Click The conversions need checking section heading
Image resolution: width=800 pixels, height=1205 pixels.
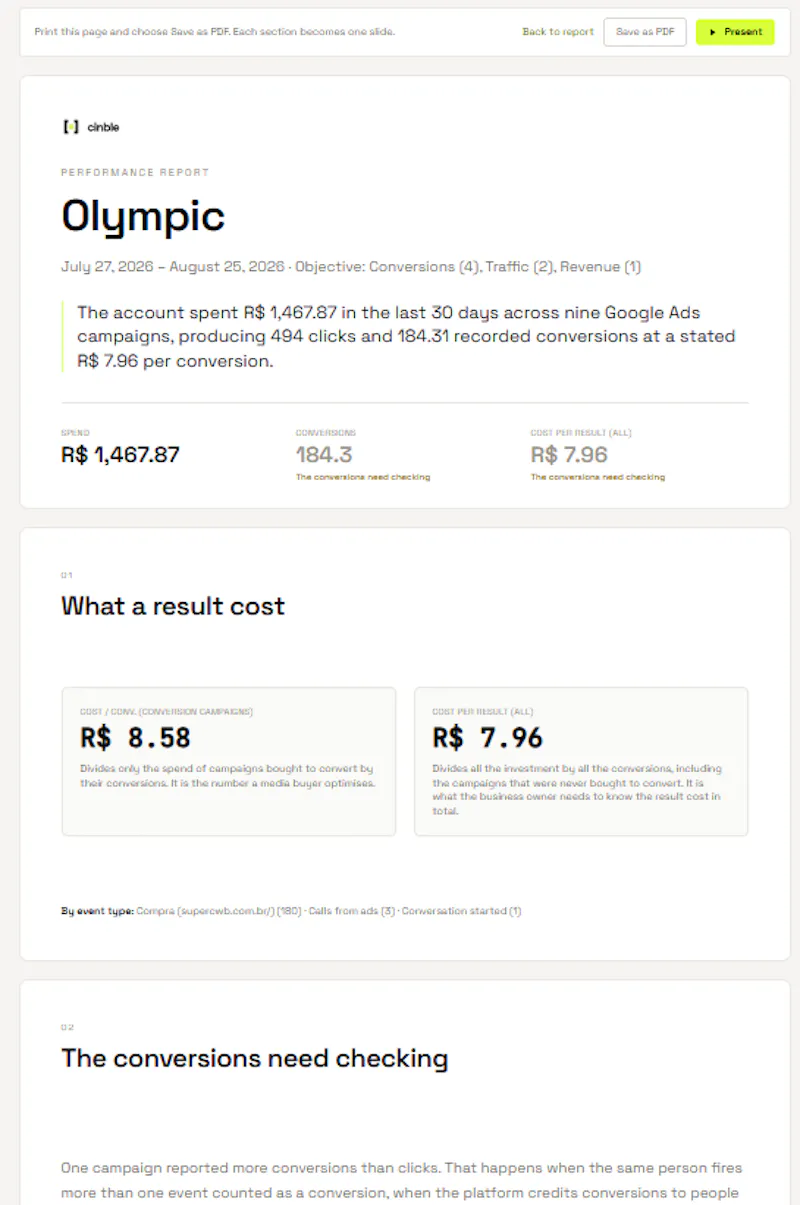tap(254, 1058)
